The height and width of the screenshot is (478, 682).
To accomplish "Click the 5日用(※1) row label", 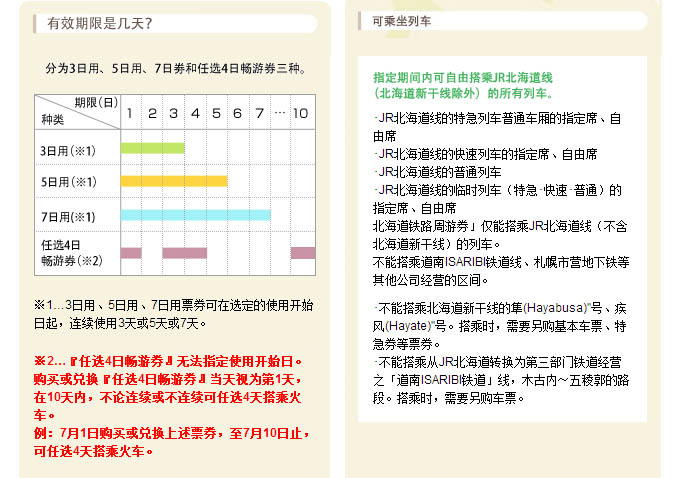I will tap(68, 183).
